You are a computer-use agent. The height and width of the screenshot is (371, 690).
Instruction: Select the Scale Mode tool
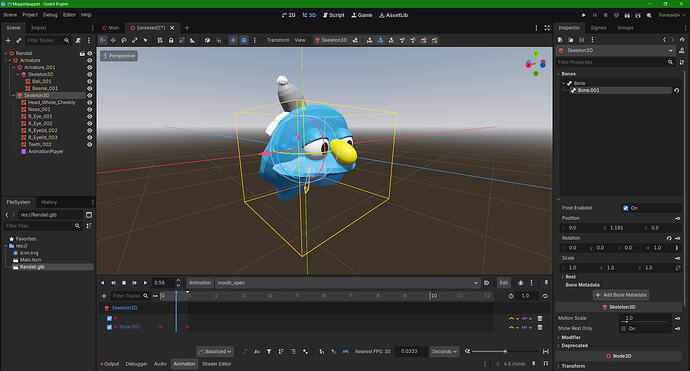pos(134,40)
